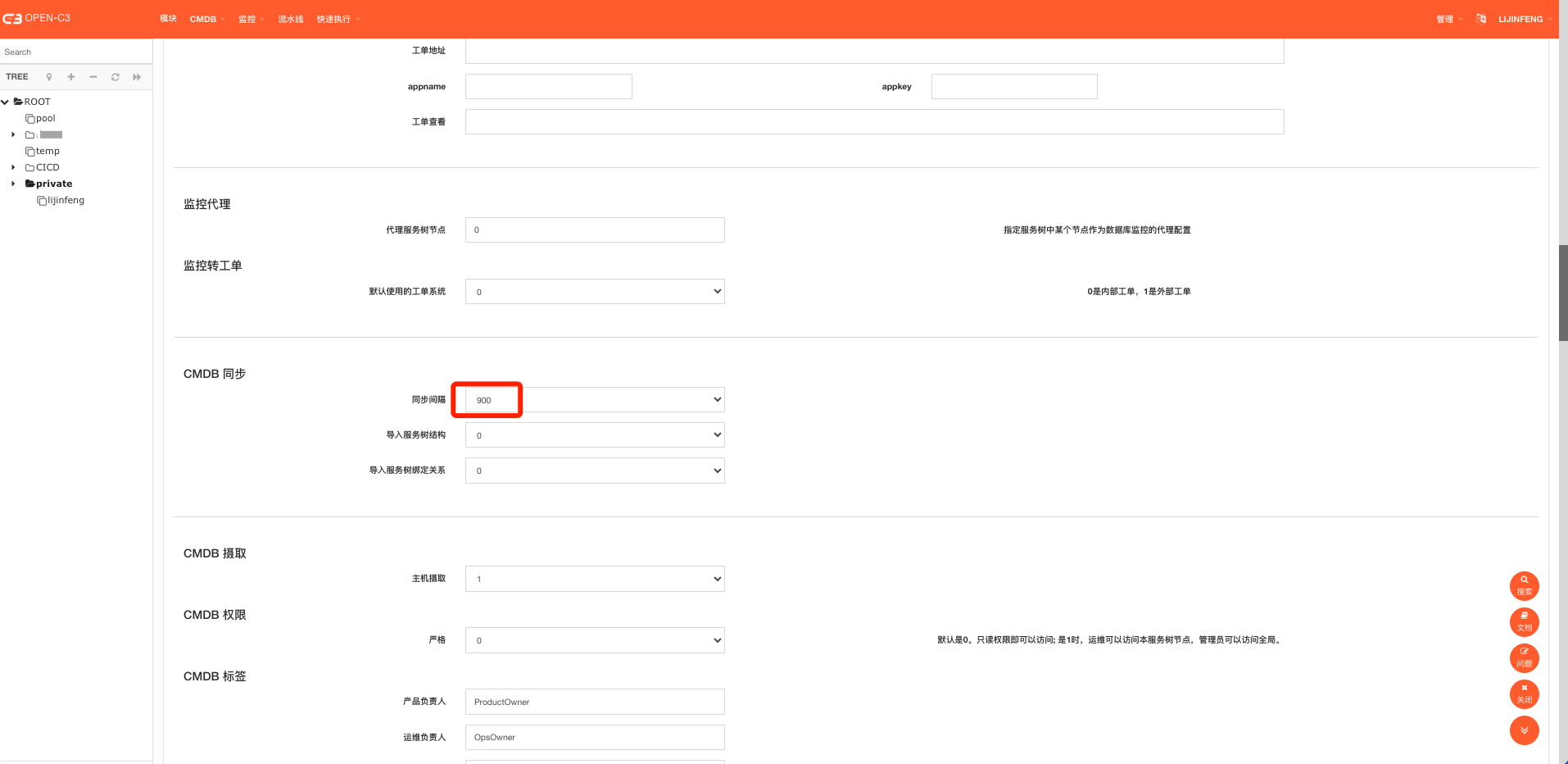
Task: Open the 严格 permission dropdown
Action: pyautogui.click(x=595, y=640)
